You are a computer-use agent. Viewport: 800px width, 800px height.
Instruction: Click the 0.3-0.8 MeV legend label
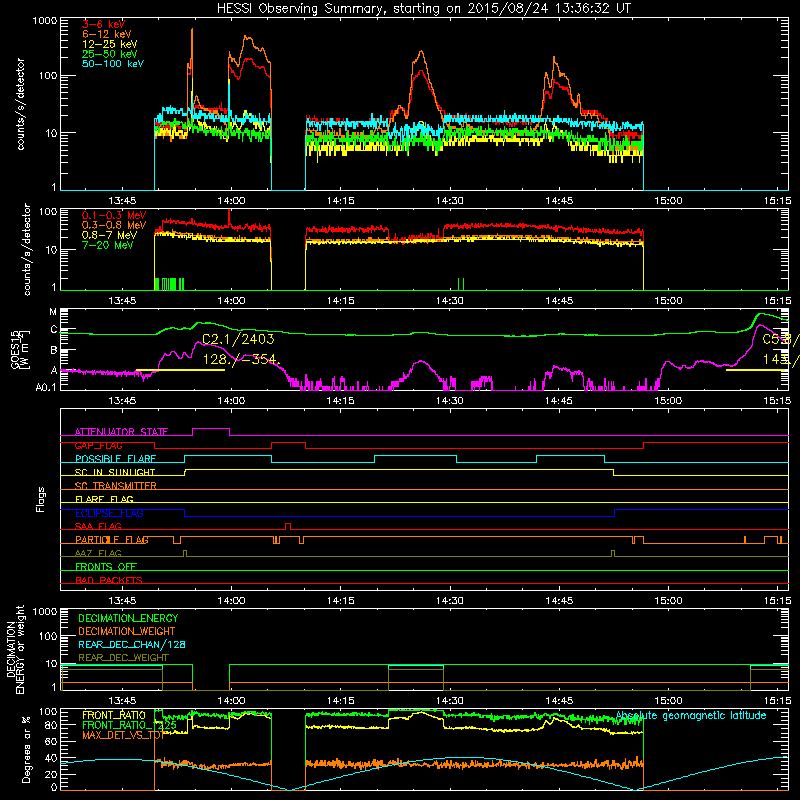click(x=114, y=225)
